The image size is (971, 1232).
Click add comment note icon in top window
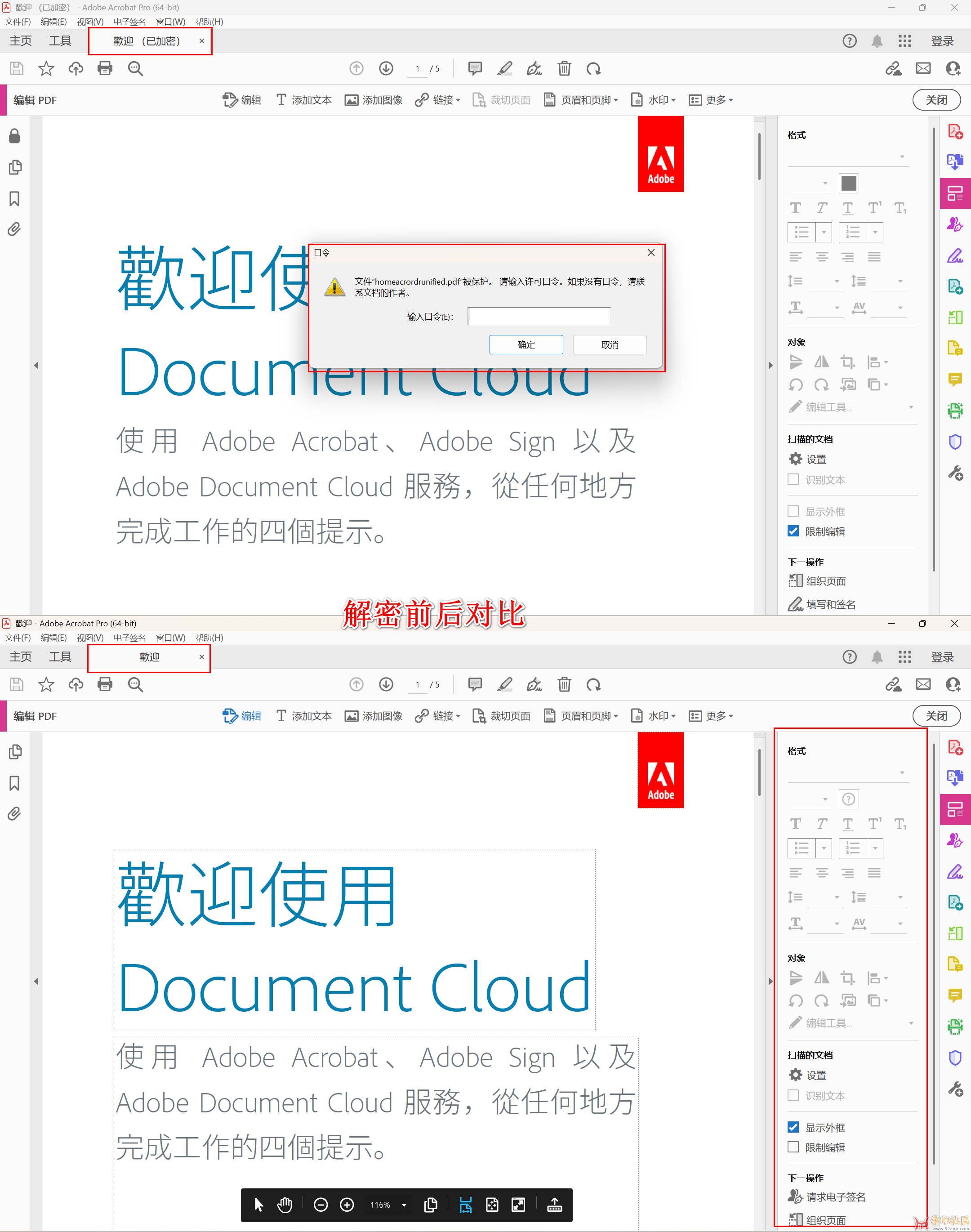[475, 69]
